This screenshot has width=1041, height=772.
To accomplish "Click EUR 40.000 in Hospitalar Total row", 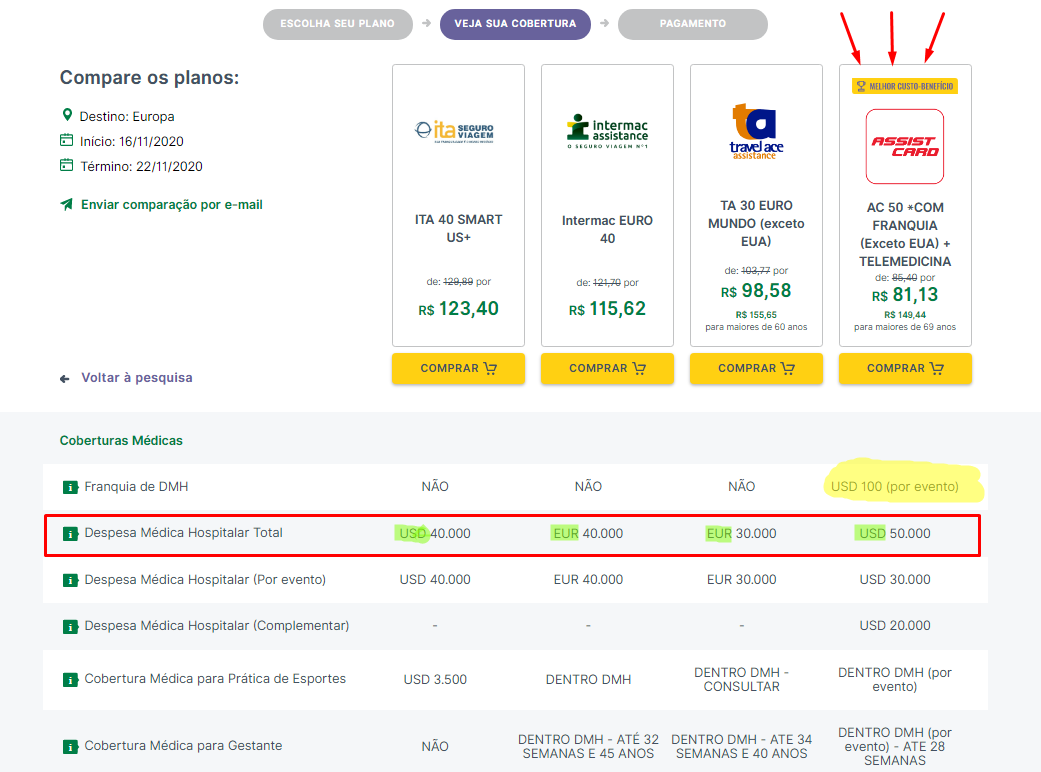I will (x=588, y=534).
